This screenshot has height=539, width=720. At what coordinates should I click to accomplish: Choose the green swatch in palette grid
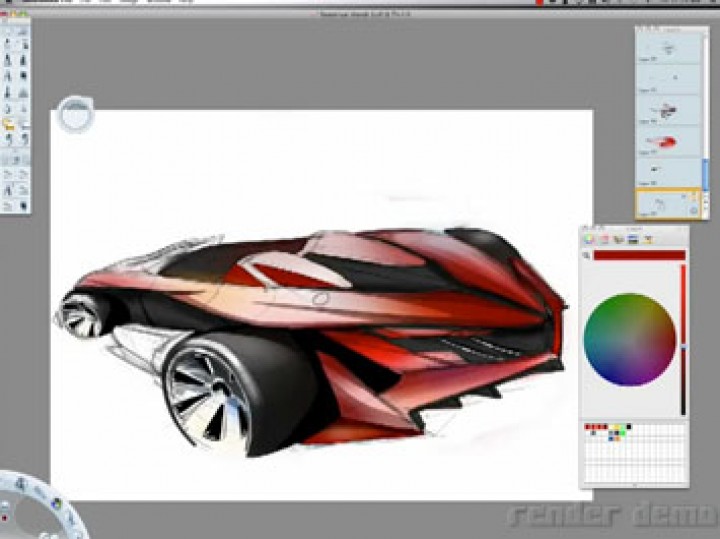pyautogui.click(x=623, y=432)
